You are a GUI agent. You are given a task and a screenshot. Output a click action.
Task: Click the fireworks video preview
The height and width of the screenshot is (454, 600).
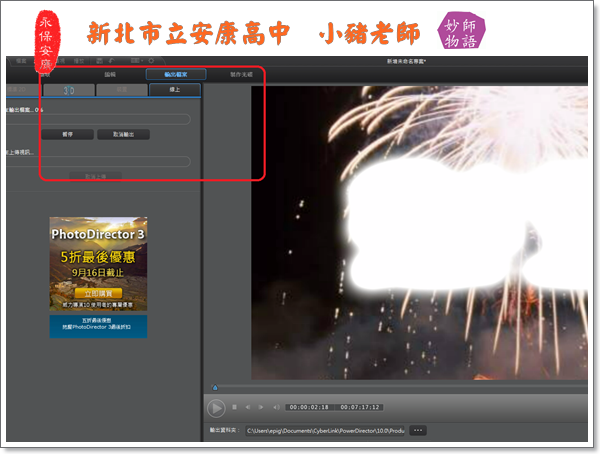click(x=419, y=233)
